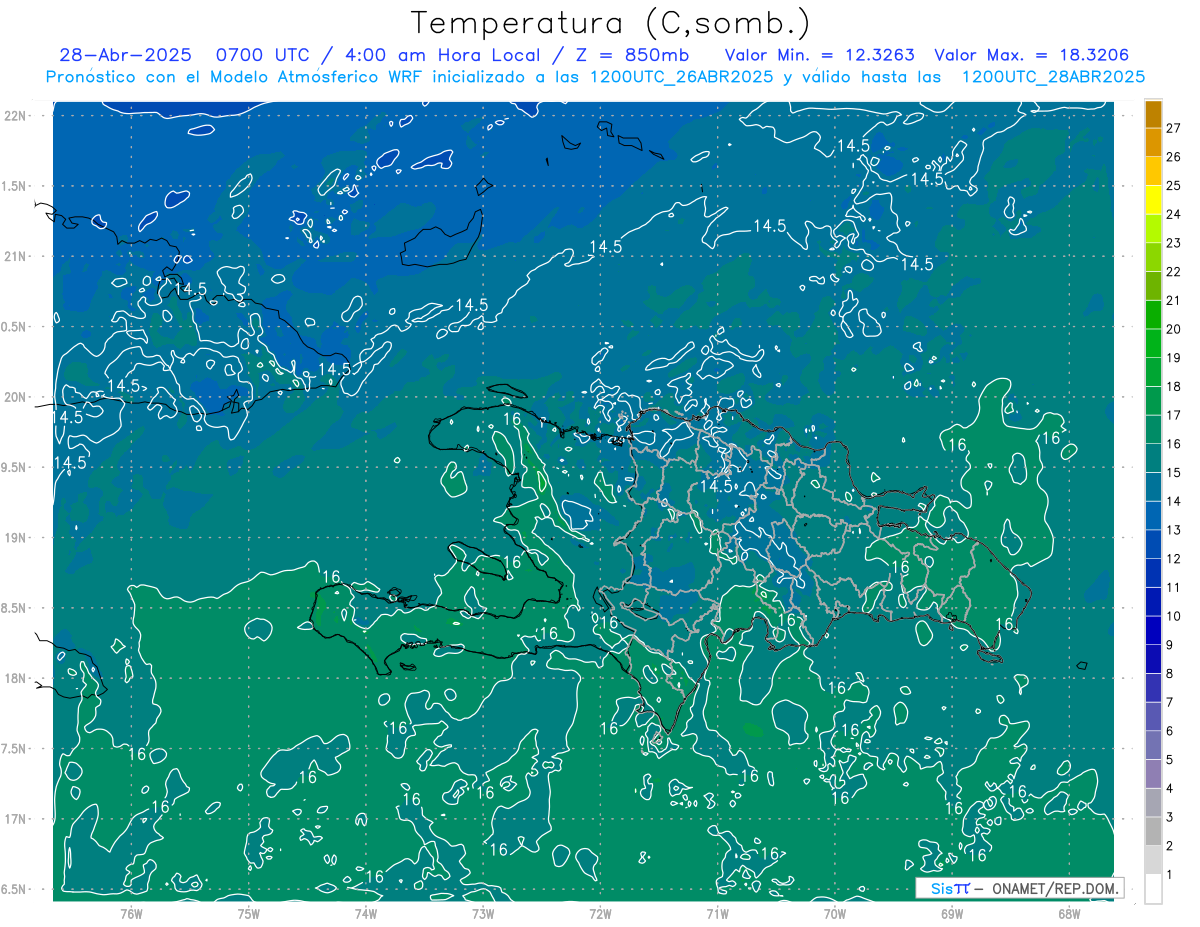1200x927 pixels.
Task: Click the '13' value on the color scale
Action: click(x=1174, y=530)
